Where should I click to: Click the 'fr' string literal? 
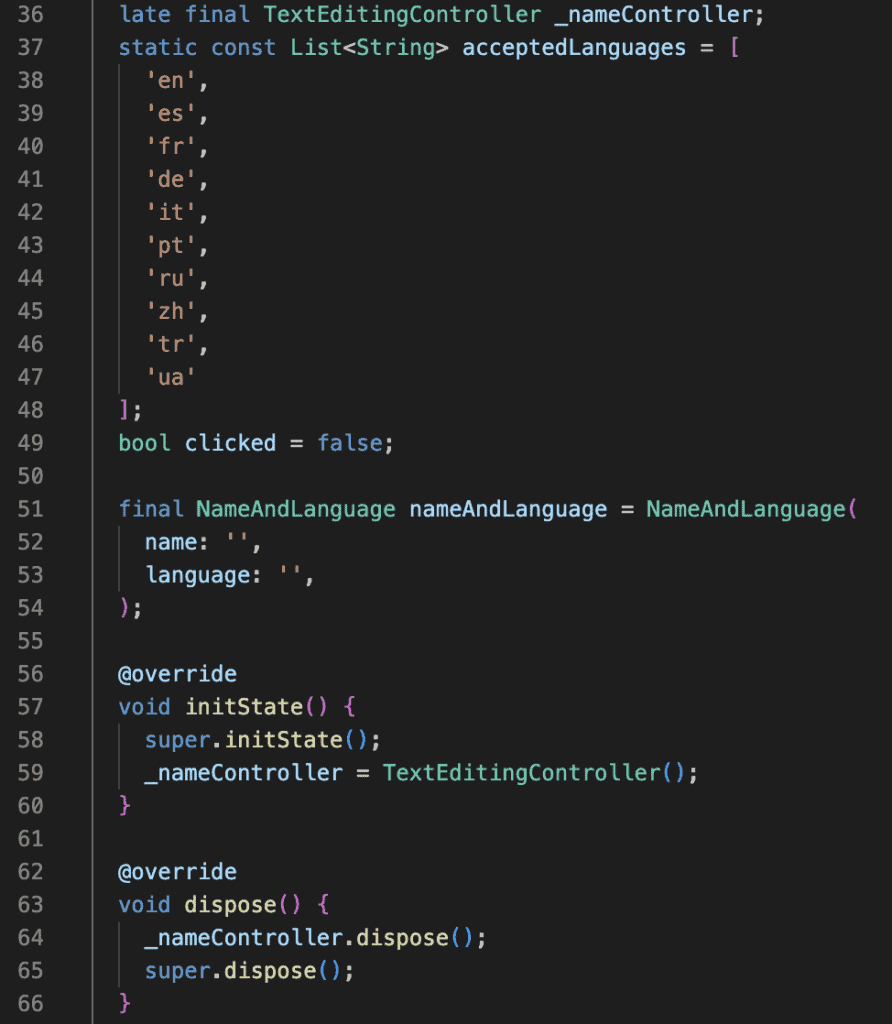[x=170, y=146]
